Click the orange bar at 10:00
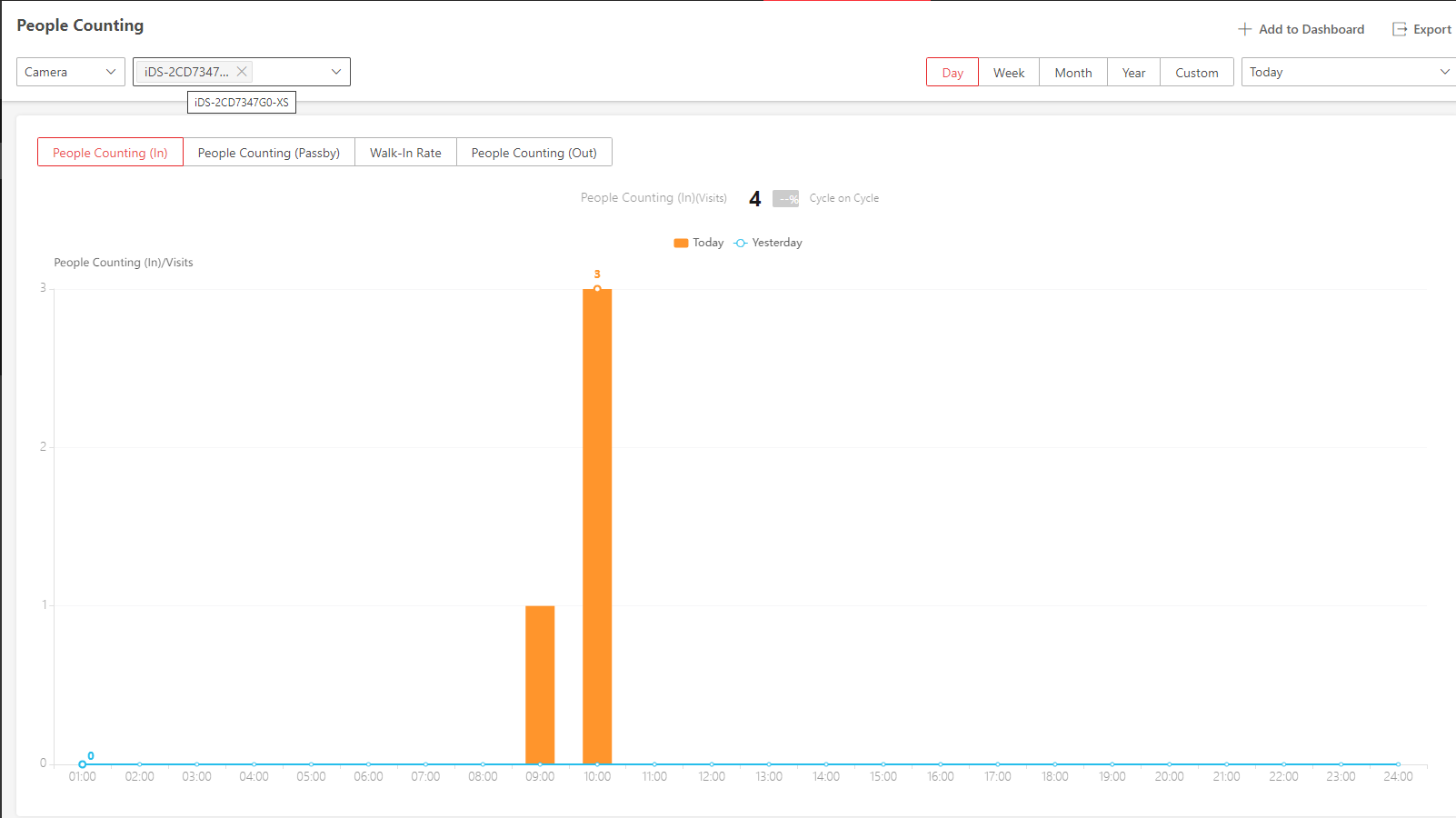1456x818 pixels. [597, 527]
